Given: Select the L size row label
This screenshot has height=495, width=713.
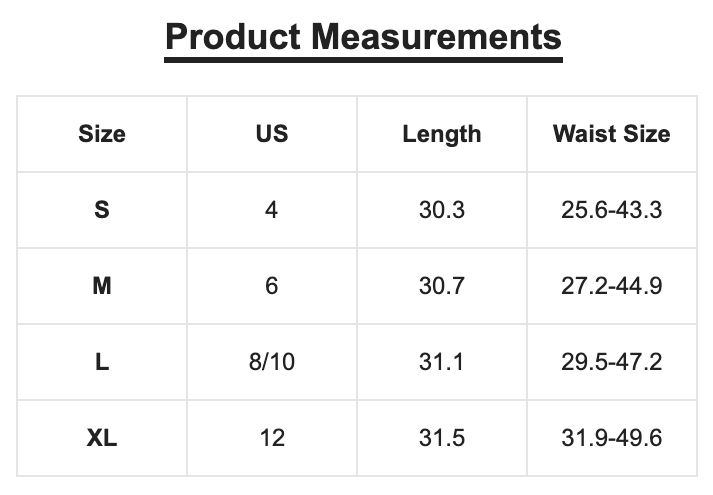Looking at the screenshot, I should point(102,362).
